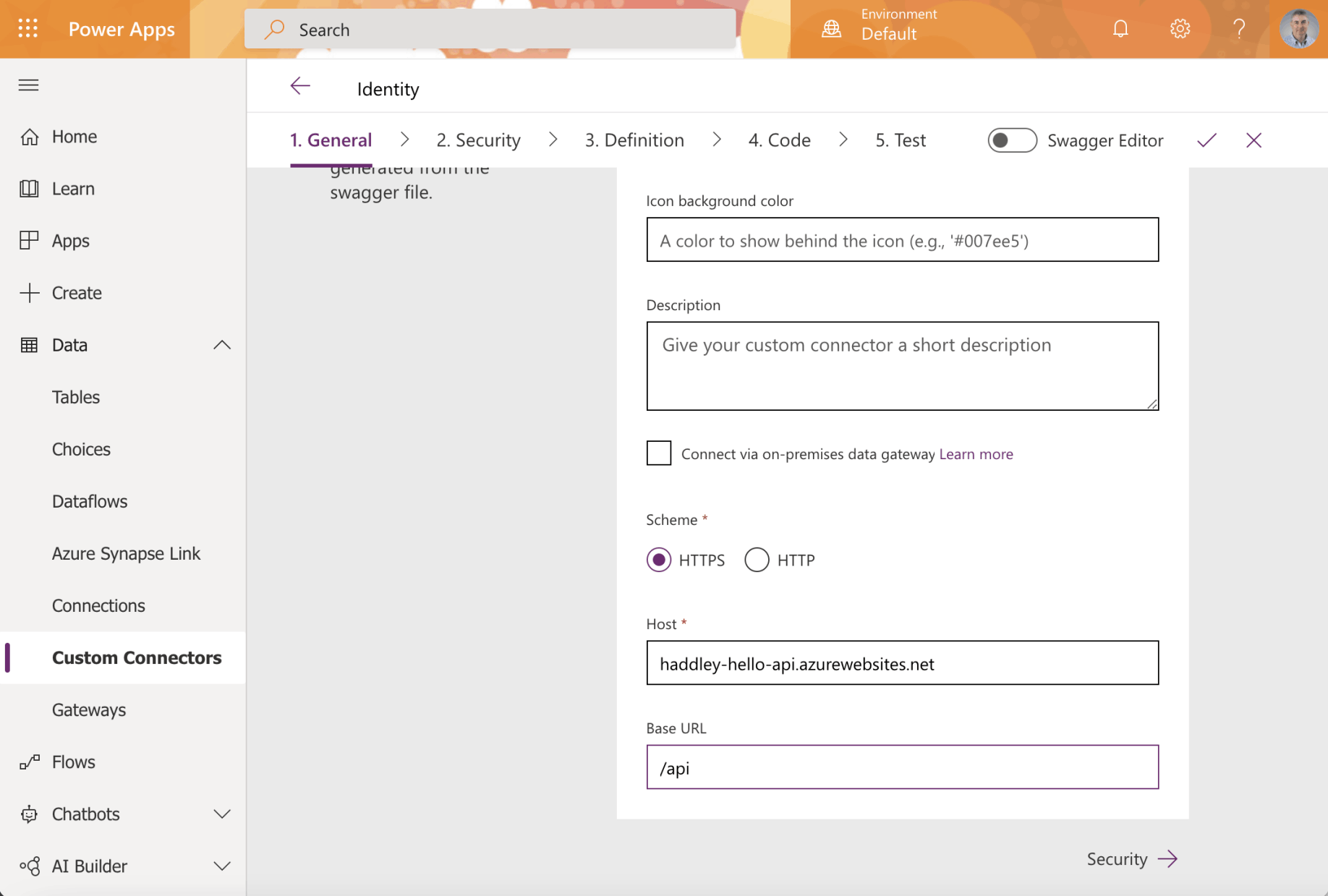The width and height of the screenshot is (1328, 896).
Task: Collapse the left navigation hamburger menu
Action: [x=29, y=85]
